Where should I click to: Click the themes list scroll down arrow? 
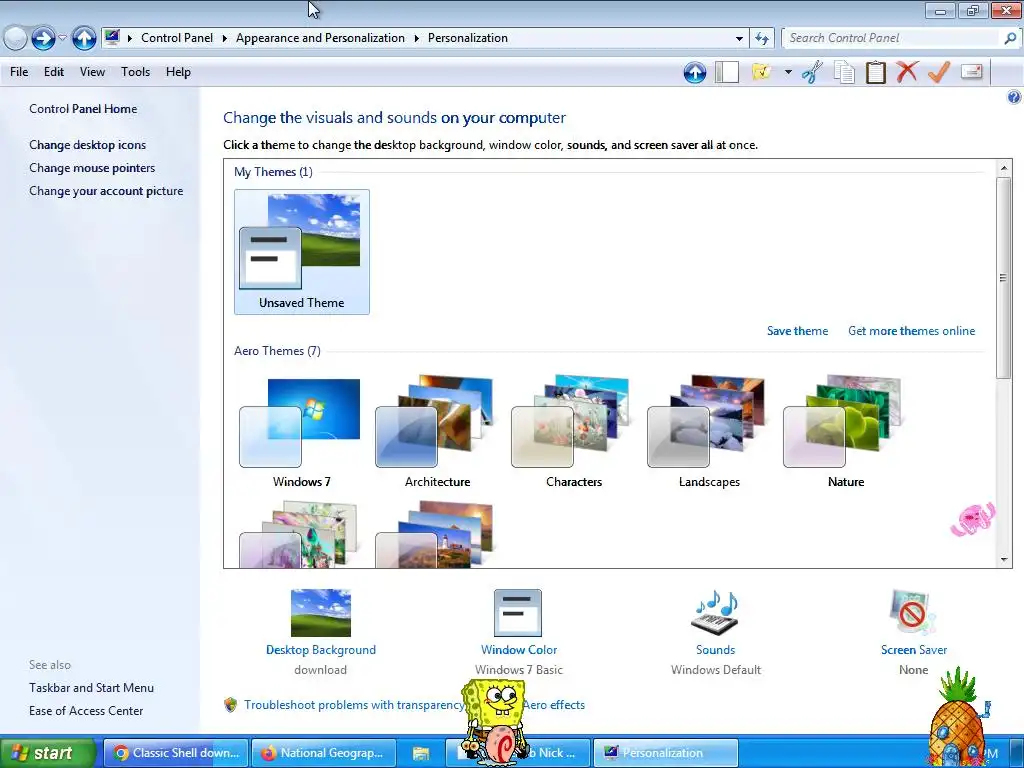1004,560
